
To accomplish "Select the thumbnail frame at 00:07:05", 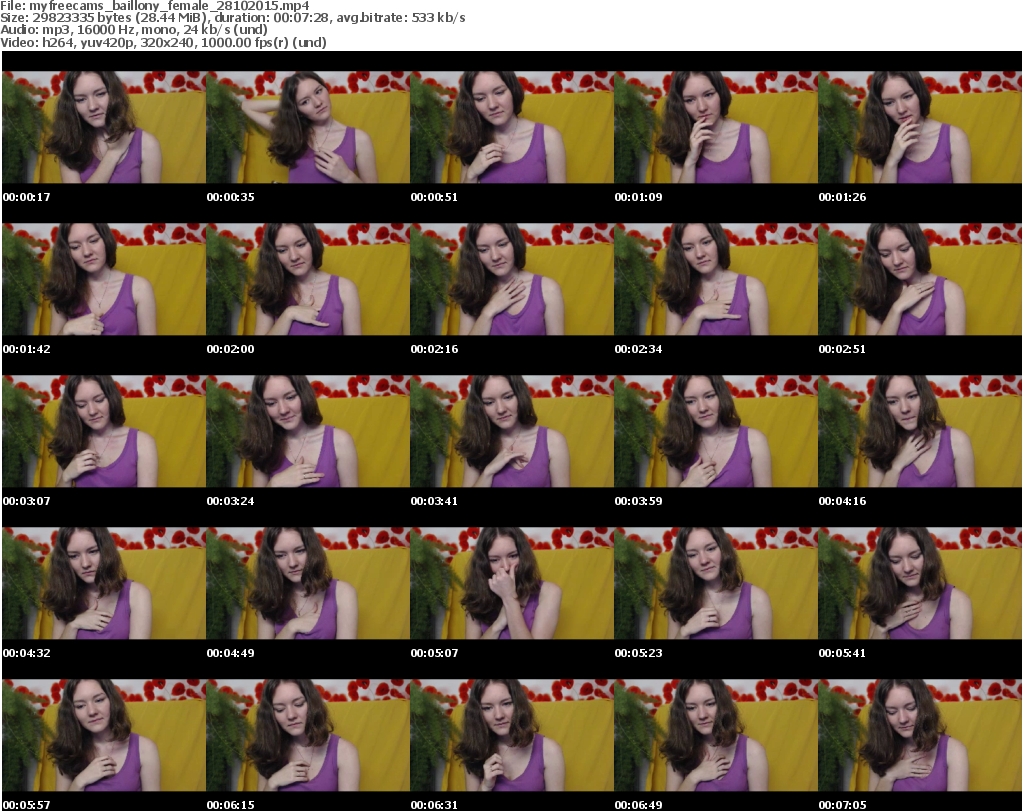I will [x=920, y=736].
